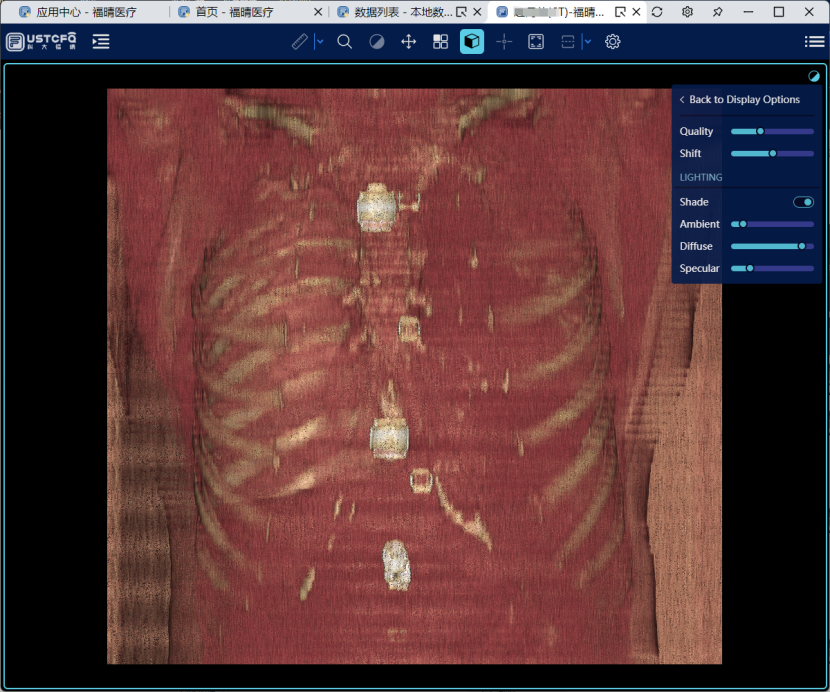Select the window level contrast tool
830x692 pixels.
pyautogui.click(x=377, y=42)
